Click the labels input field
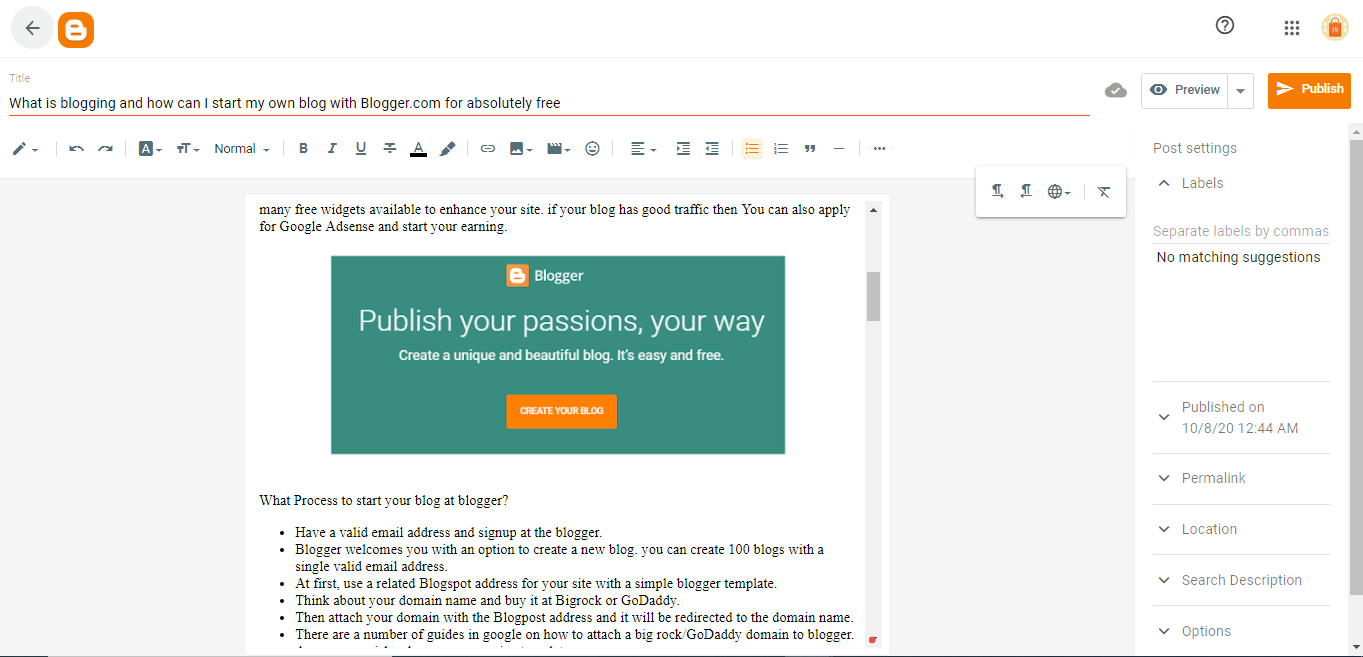1363x657 pixels. (x=1241, y=231)
